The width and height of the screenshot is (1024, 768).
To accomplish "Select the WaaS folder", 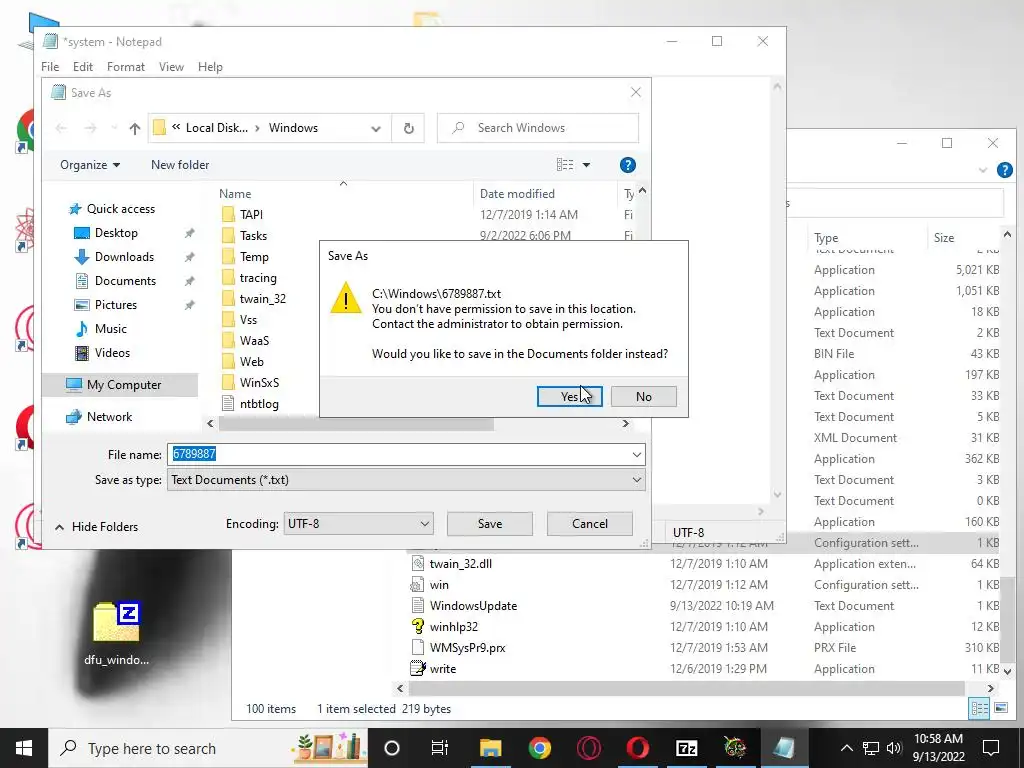I will pyautogui.click(x=254, y=340).
